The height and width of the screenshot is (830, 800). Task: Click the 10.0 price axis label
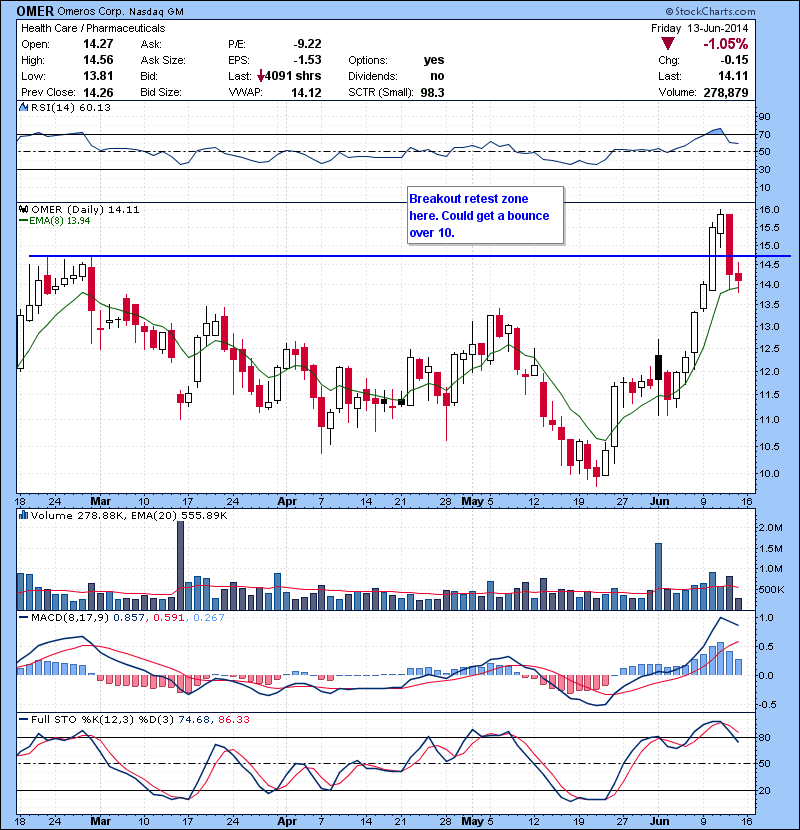pyautogui.click(x=769, y=473)
